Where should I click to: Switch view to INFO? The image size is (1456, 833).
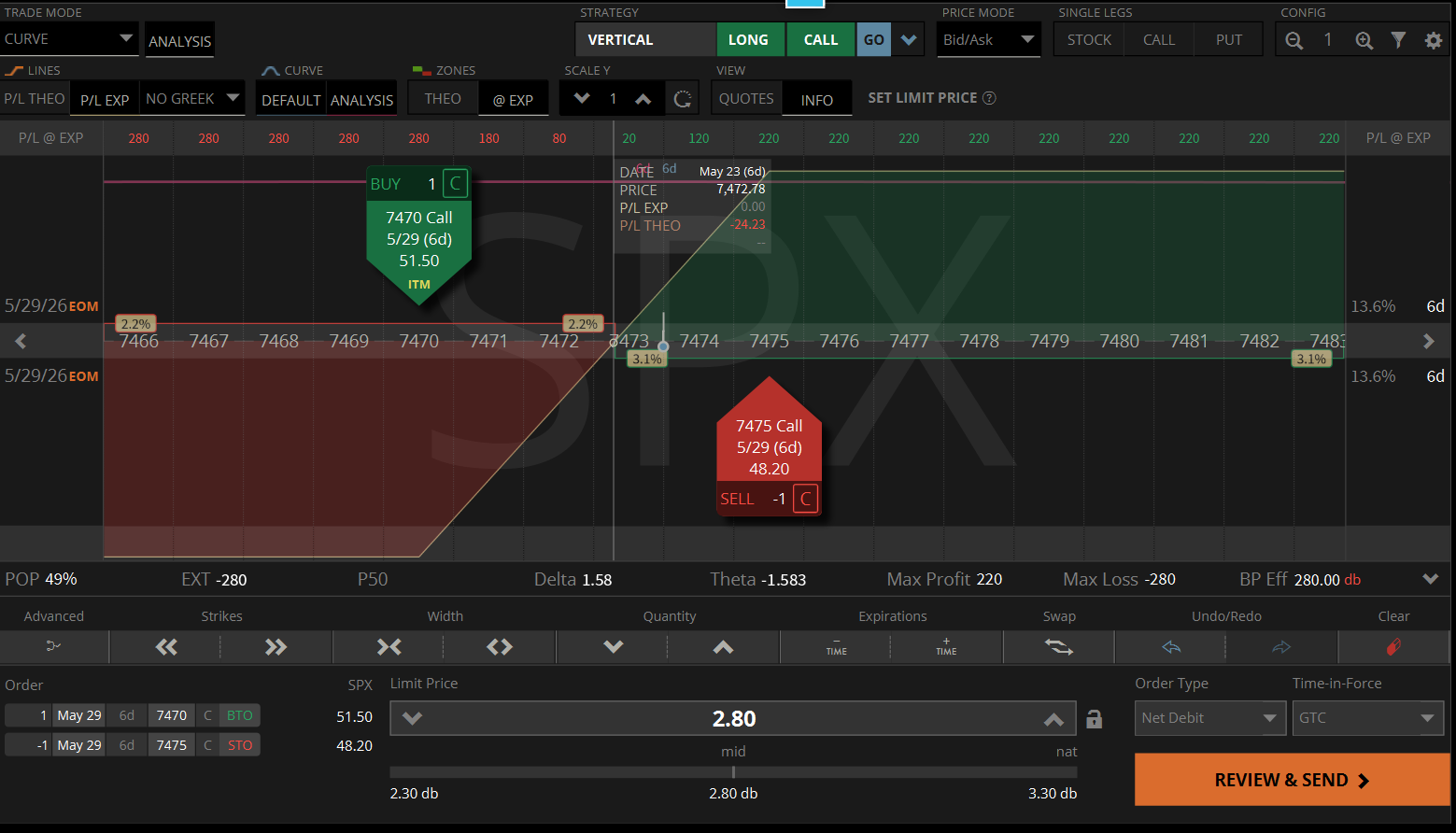click(817, 100)
